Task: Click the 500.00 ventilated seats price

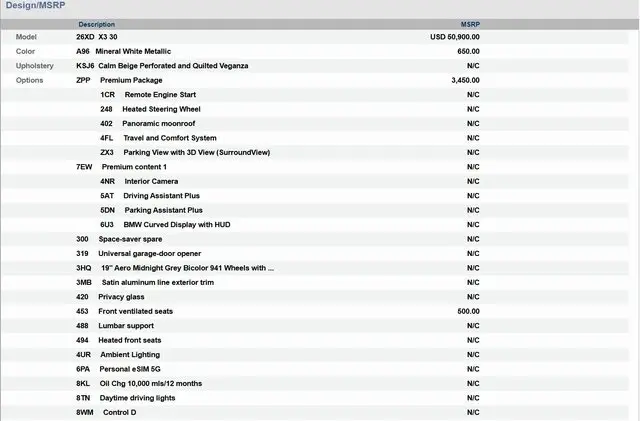Action: (x=468, y=312)
